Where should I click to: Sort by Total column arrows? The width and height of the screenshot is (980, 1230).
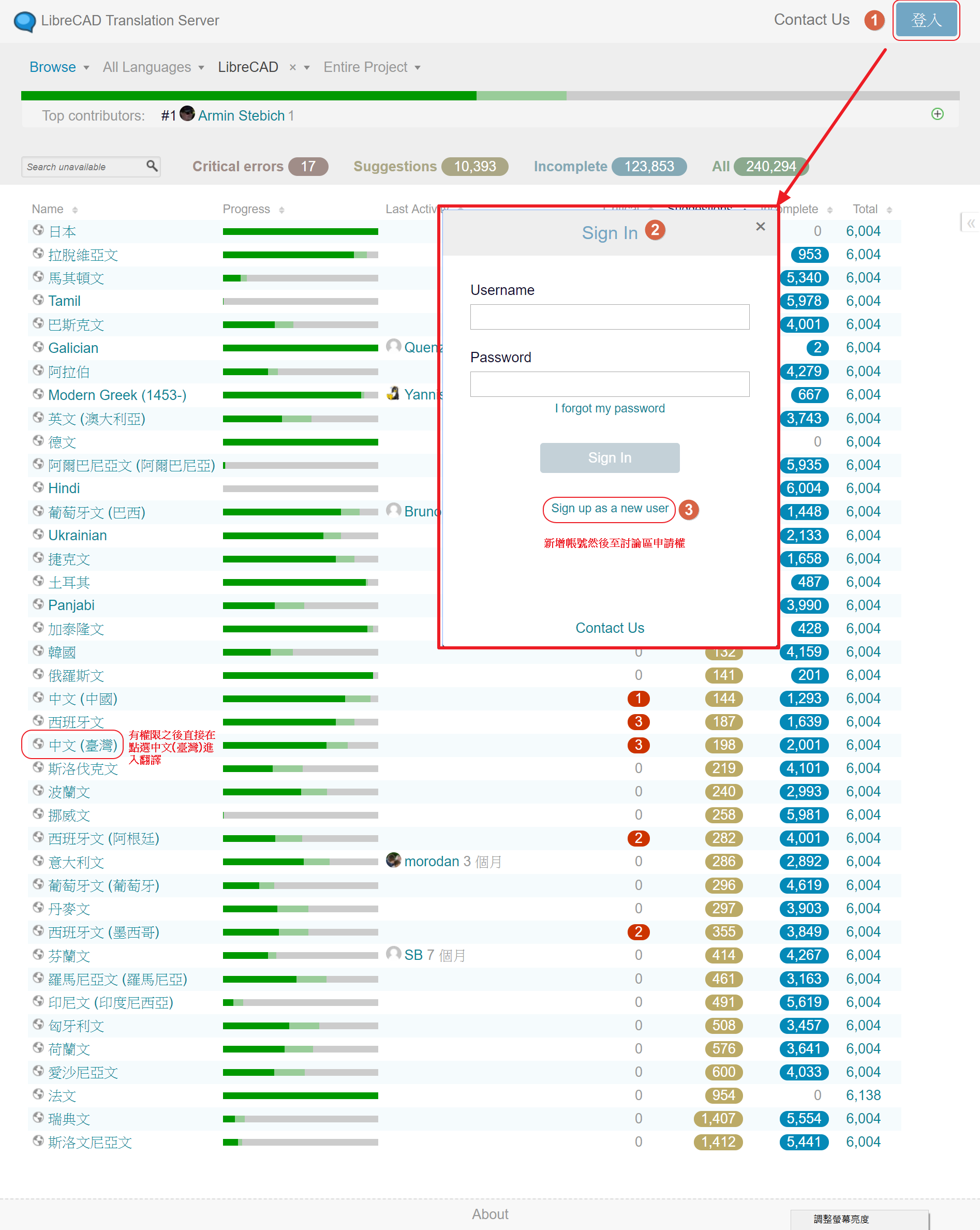pyautogui.click(x=889, y=210)
